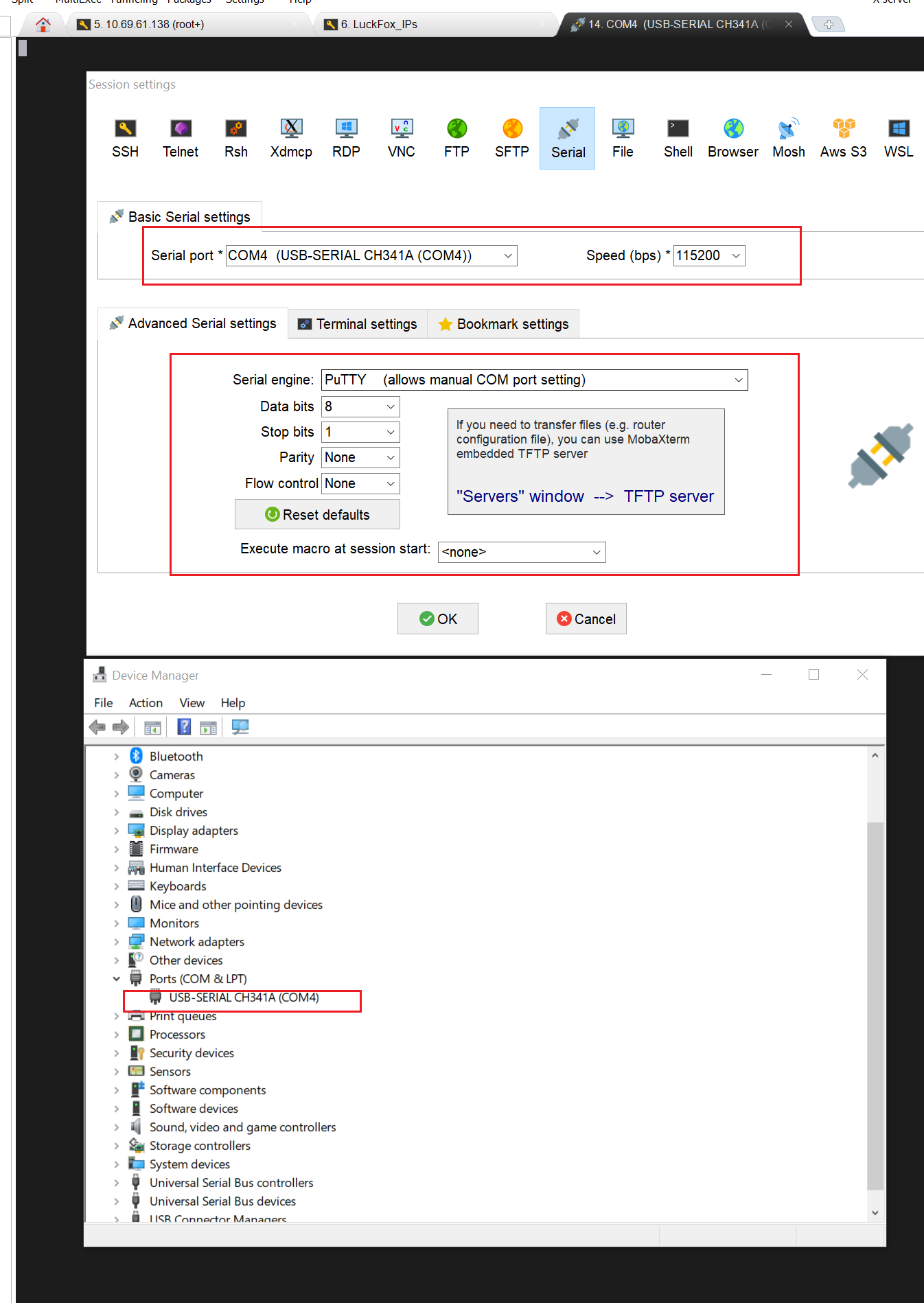The height and width of the screenshot is (1303, 924).
Task: Pick the Shell session type
Action: tap(678, 138)
